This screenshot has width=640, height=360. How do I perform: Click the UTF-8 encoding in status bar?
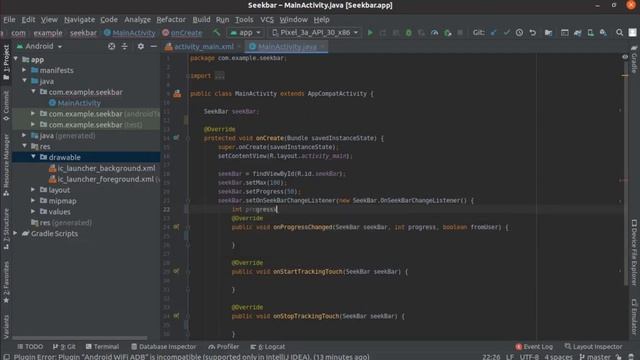(529, 356)
